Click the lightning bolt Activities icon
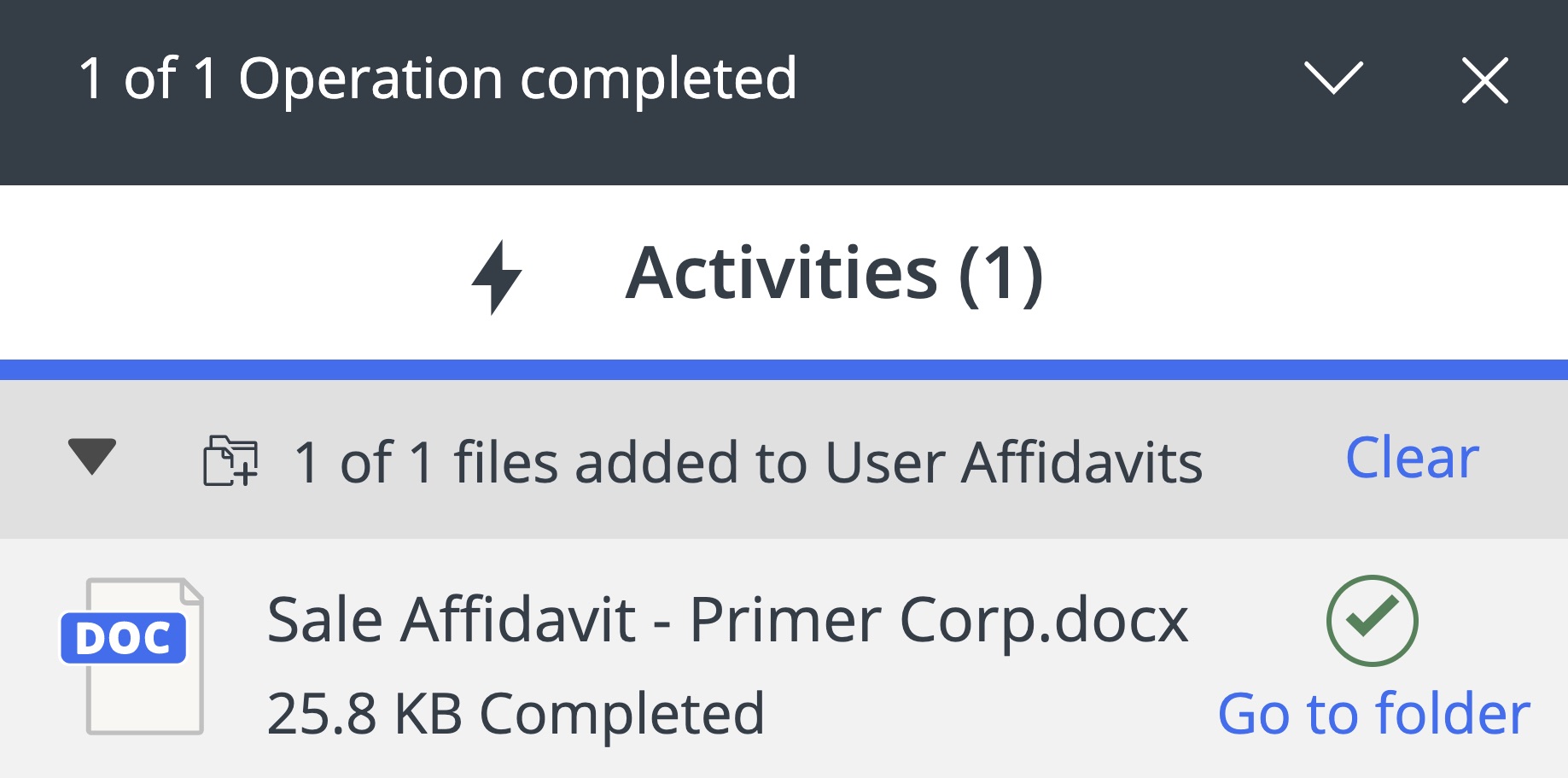This screenshot has width=1568, height=778. [x=496, y=276]
